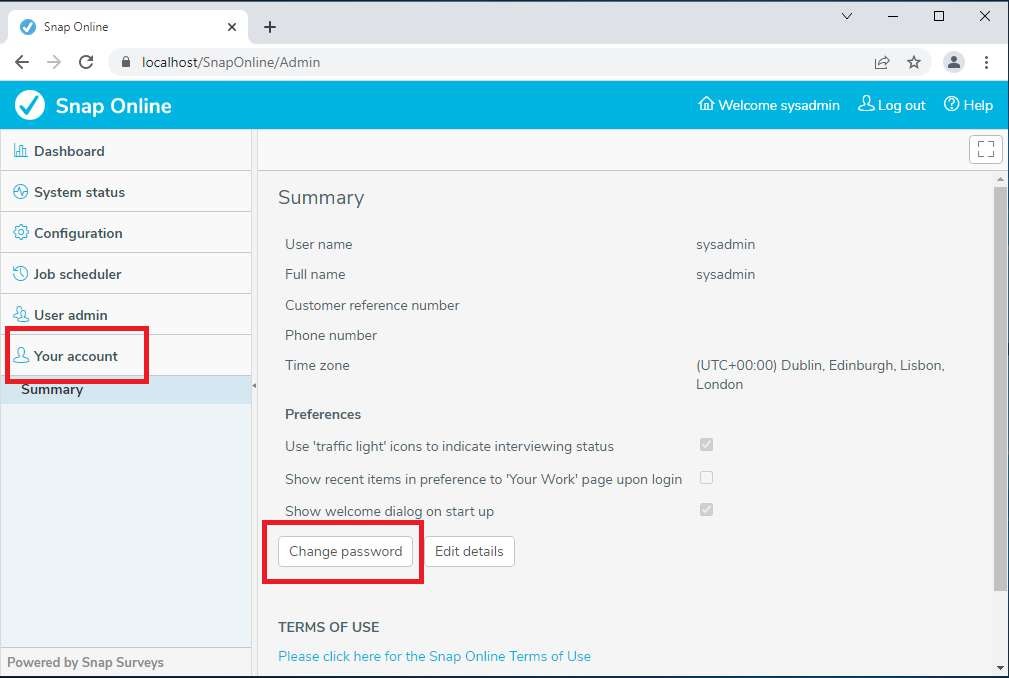This screenshot has height=678, width=1009.
Task: Click the Configuration gear icon
Action: point(20,233)
